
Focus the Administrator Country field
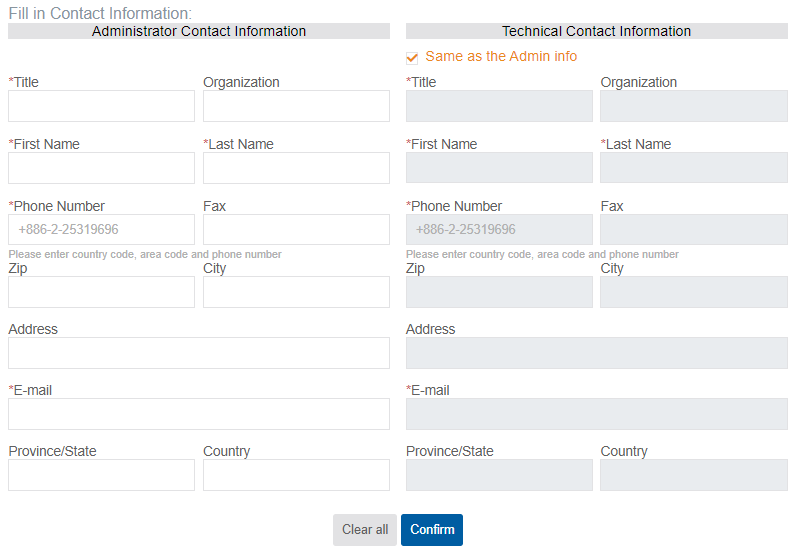tap(296, 475)
